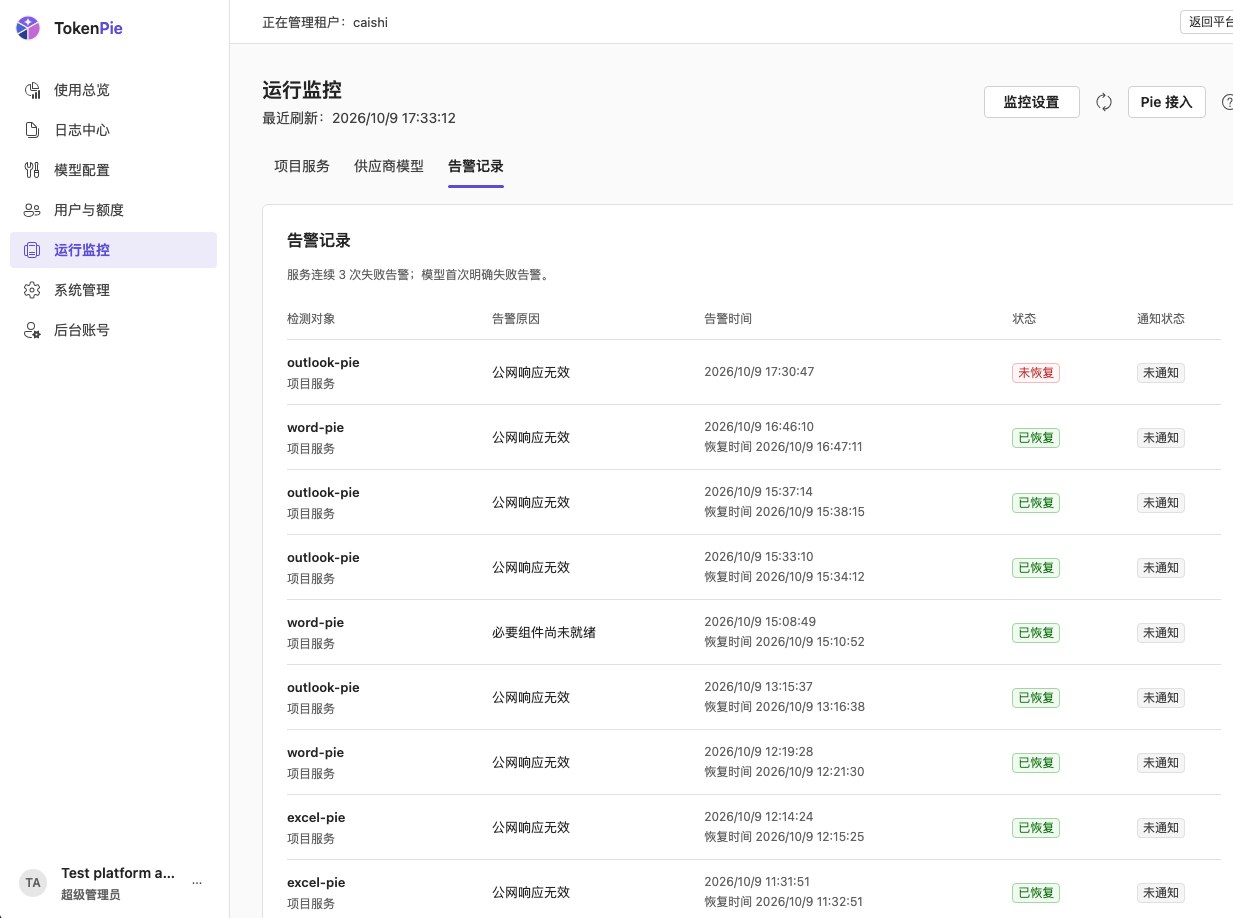
Task: Click outlook-pie in the 13:15:37 row
Action: (323, 688)
